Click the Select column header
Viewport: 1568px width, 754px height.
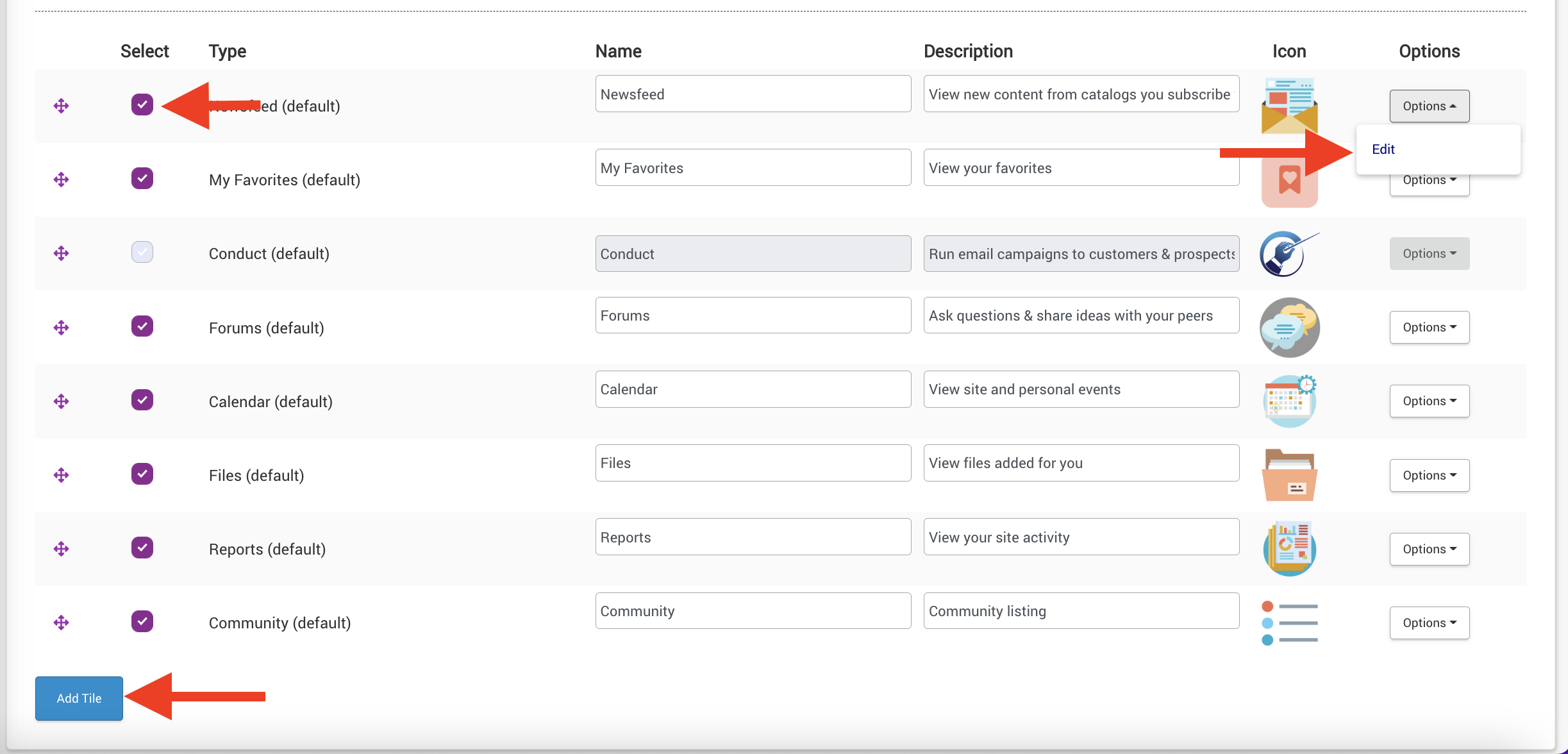click(x=144, y=51)
